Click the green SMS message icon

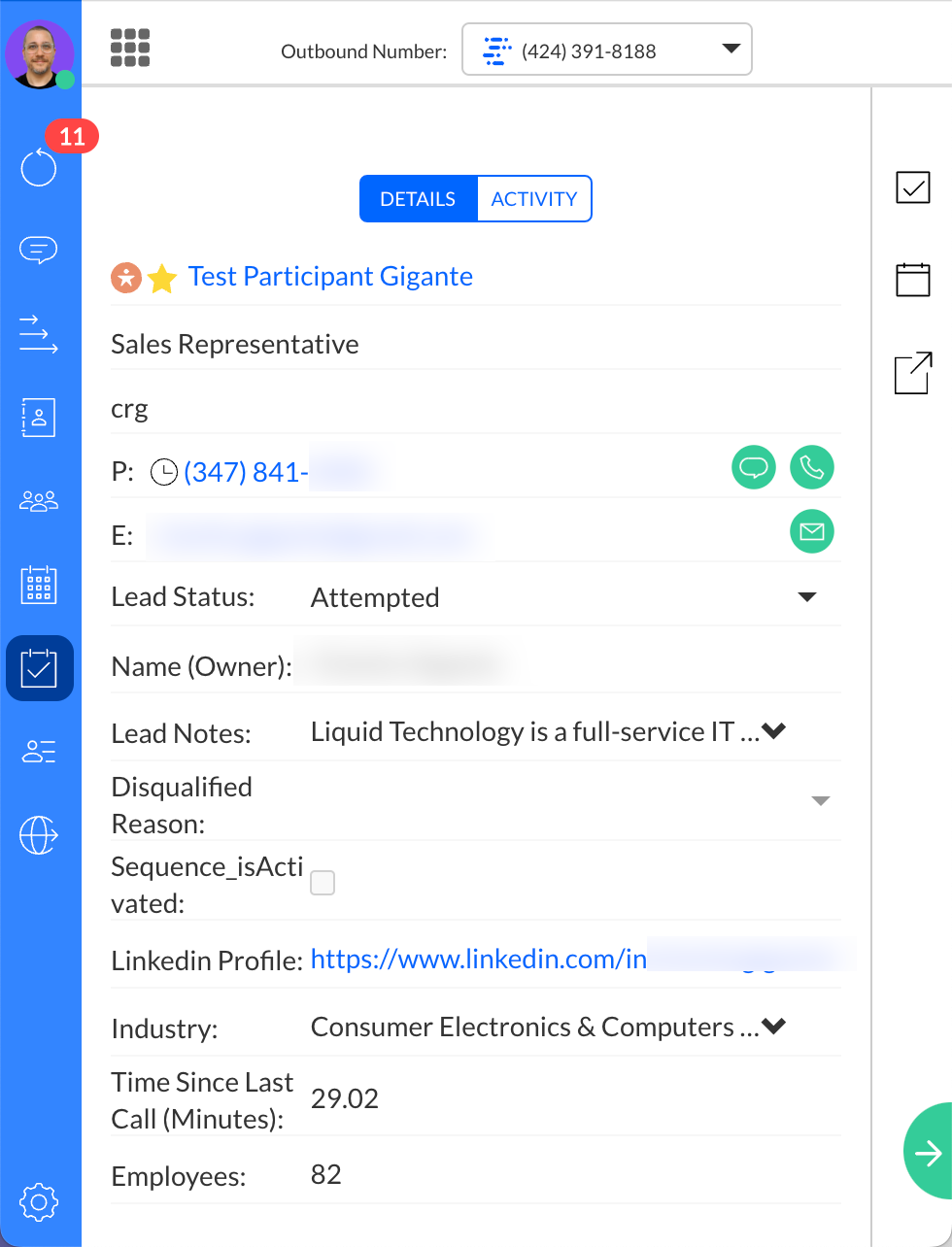point(753,467)
